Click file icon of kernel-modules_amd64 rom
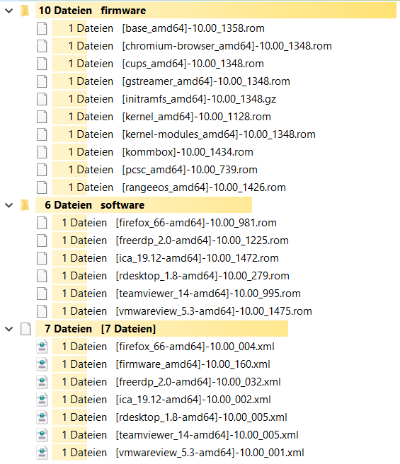Image resolution: width=400 pixels, height=464 pixels. tap(42, 134)
